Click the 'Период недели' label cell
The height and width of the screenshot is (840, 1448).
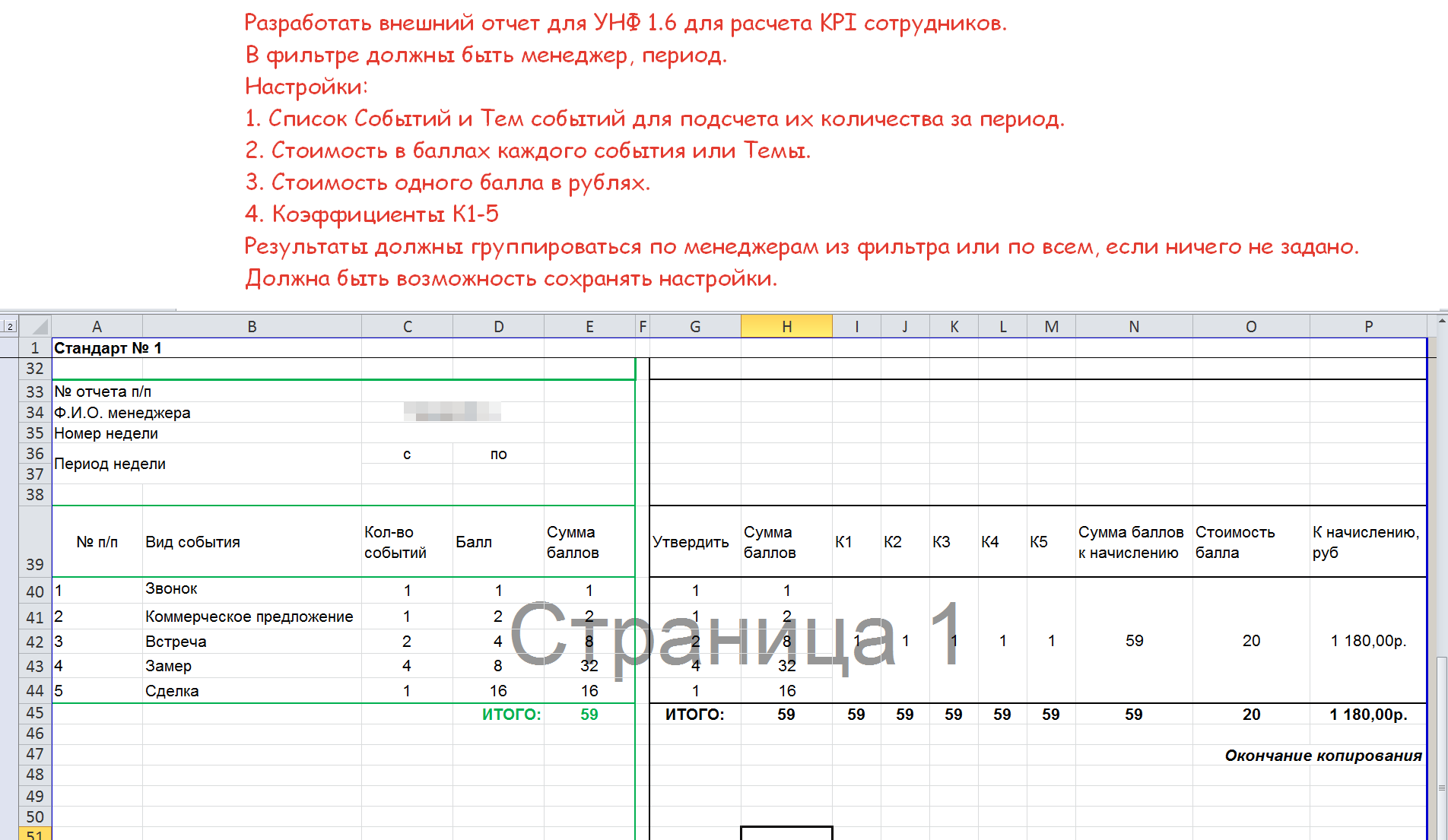point(110,464)
